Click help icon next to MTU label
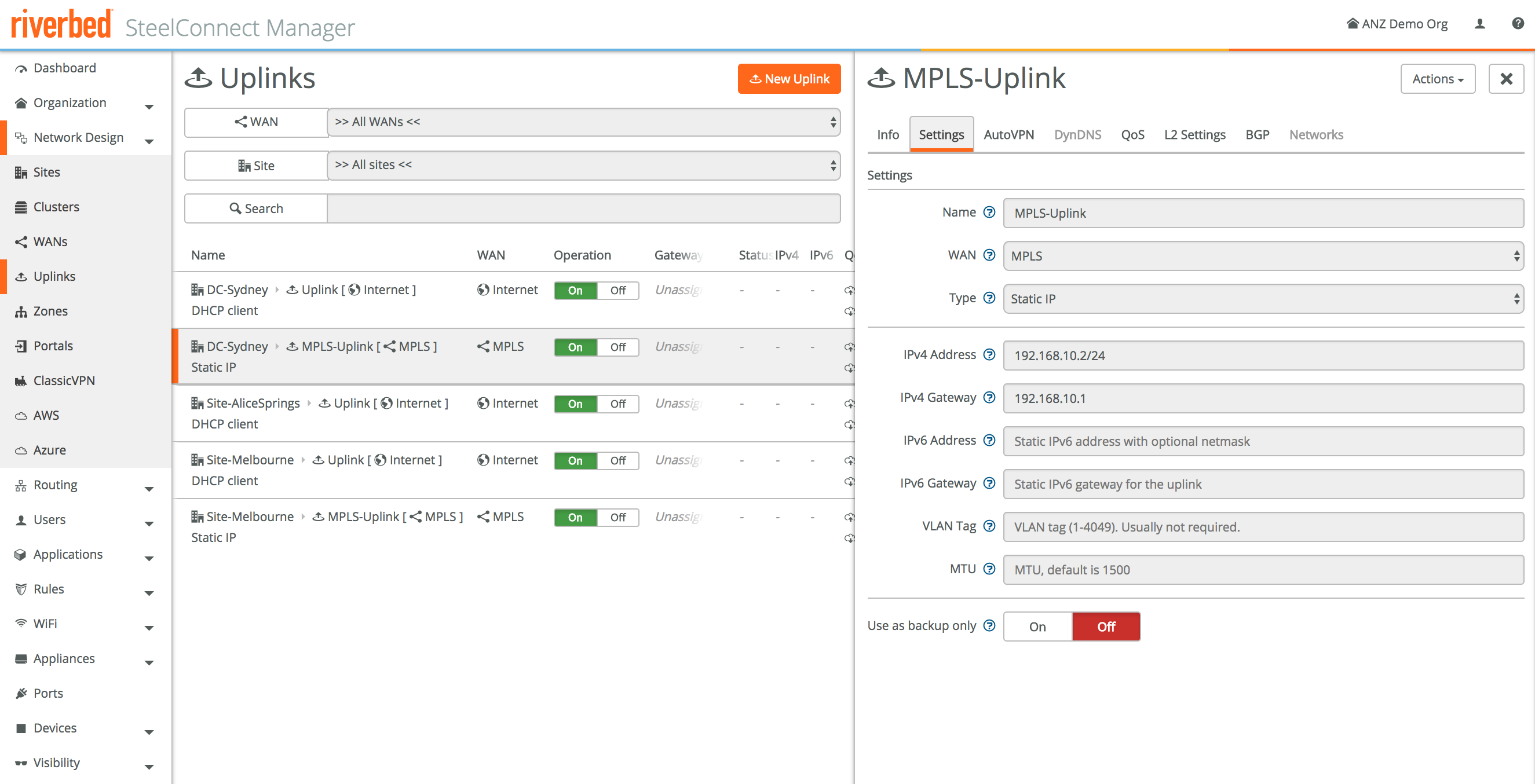Screen dimensions: 1535x784 pos(989,569)
